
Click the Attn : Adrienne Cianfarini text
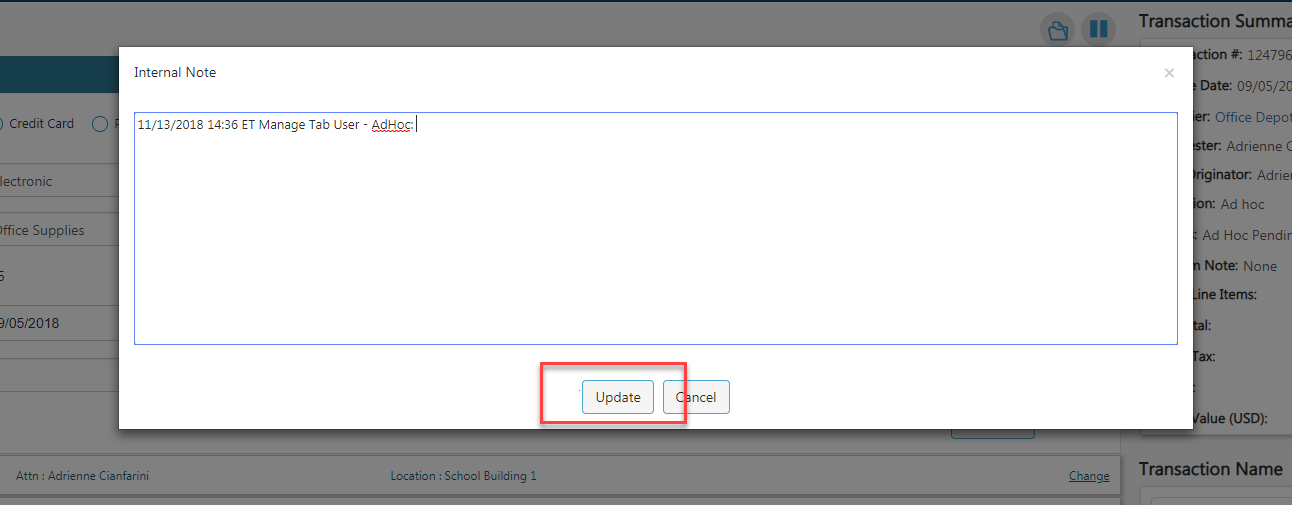81,476
